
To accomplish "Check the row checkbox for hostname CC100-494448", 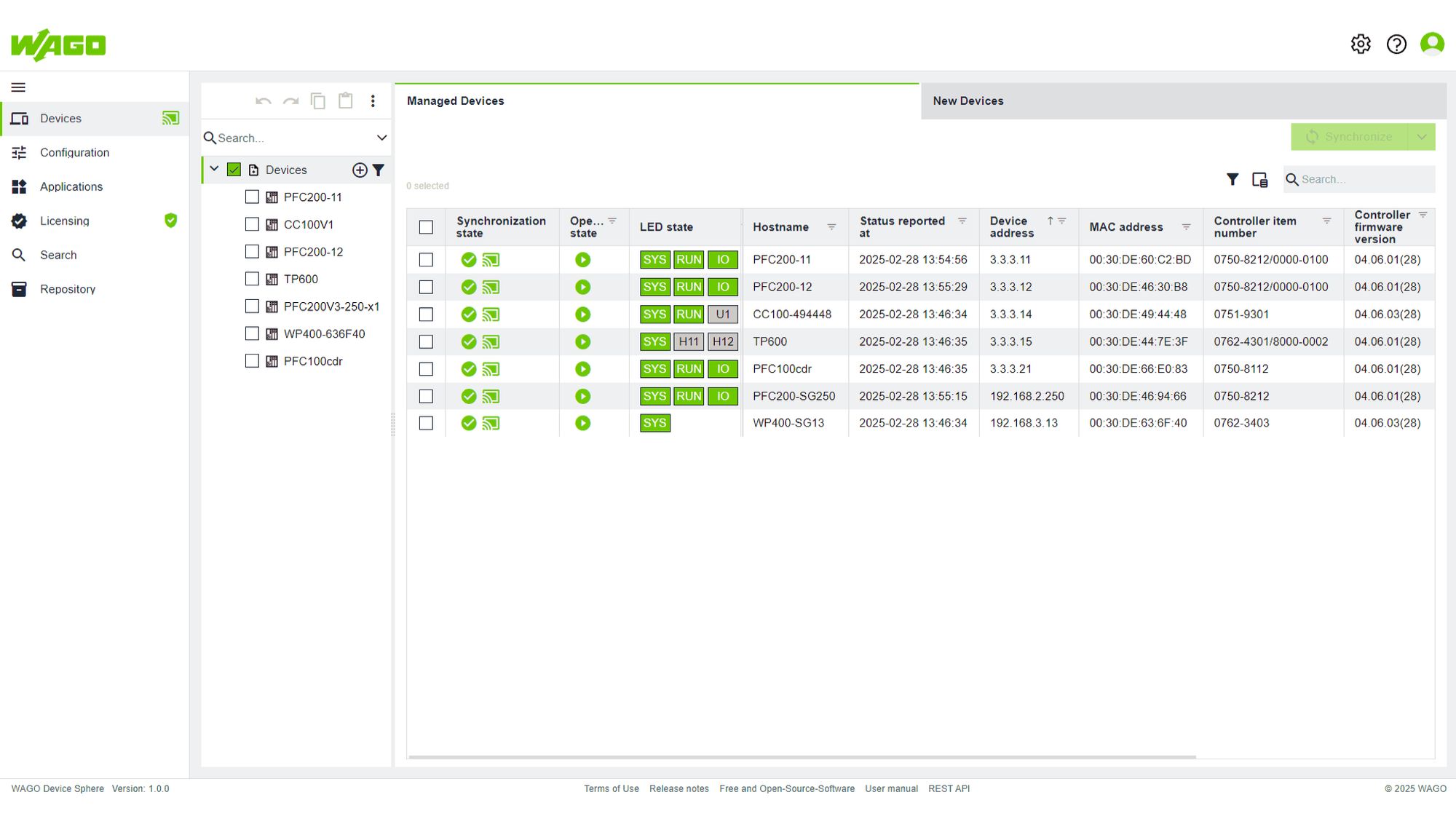I will 426,314.
